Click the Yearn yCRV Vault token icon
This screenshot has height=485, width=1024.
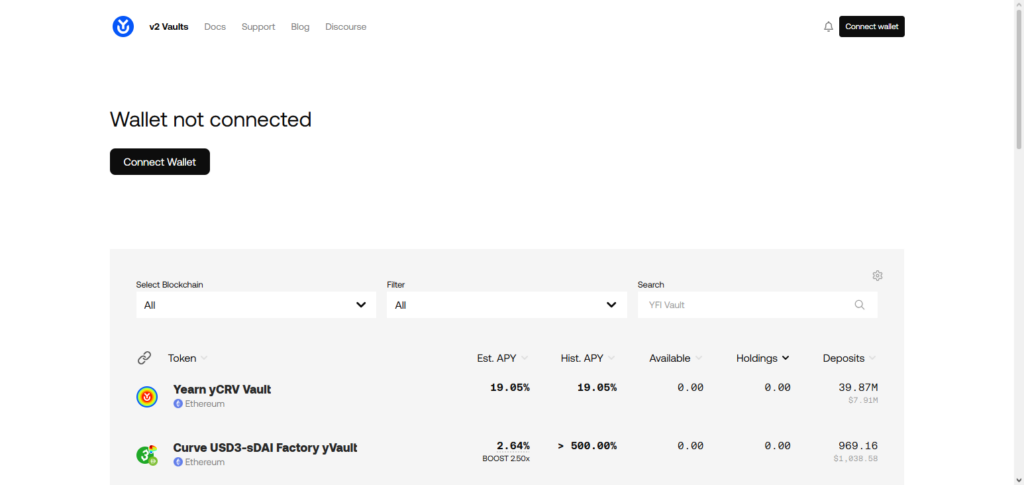coord(147,397)
